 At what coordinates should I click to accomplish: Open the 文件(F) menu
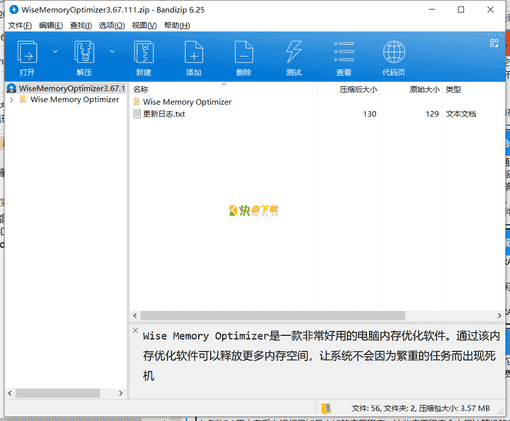point(20,25)
